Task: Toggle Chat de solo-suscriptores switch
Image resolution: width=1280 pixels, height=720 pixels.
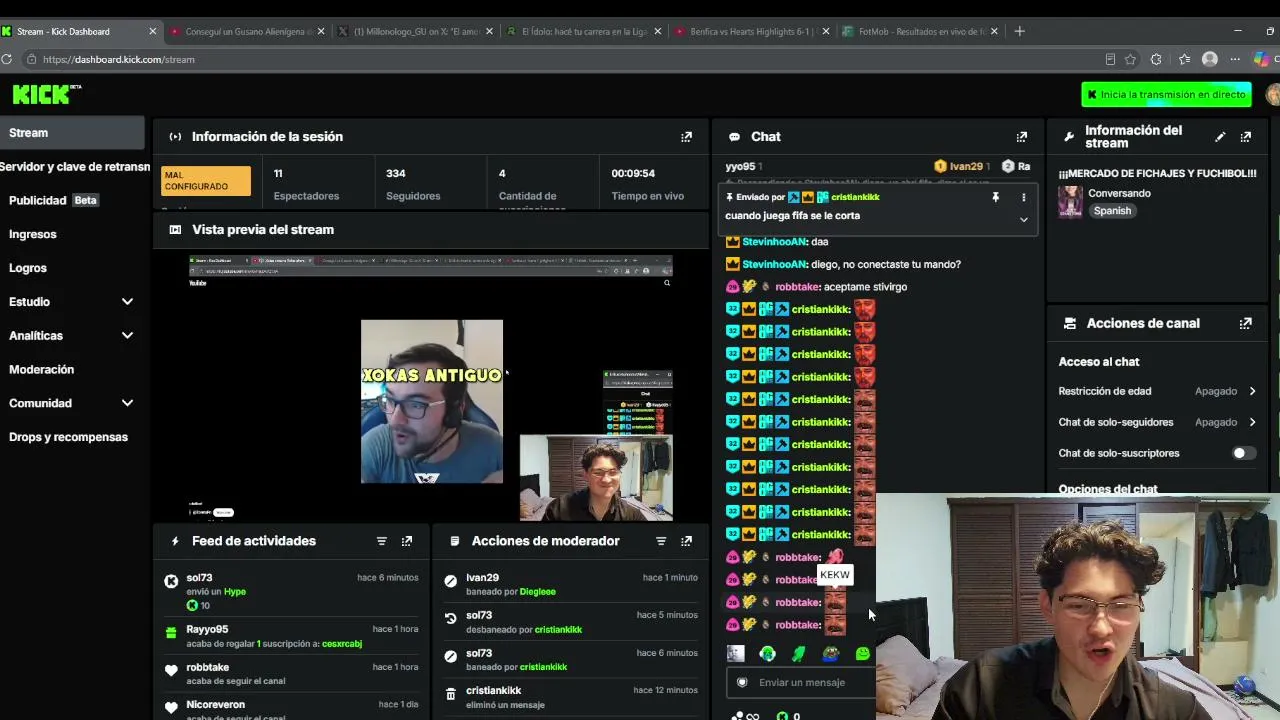Action: click(1243, 453)
